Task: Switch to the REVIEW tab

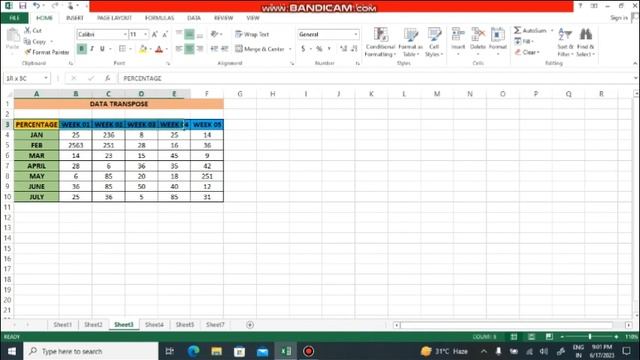Action: tap(223, 18)
